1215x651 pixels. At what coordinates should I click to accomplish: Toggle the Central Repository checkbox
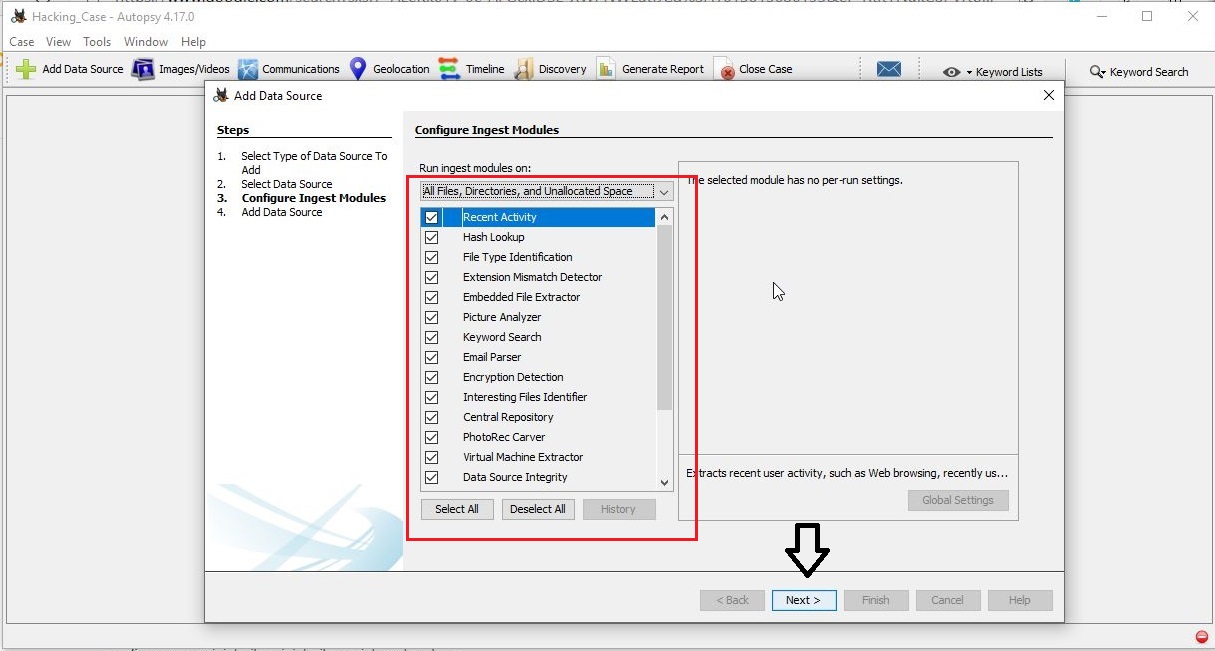point(431,417)
